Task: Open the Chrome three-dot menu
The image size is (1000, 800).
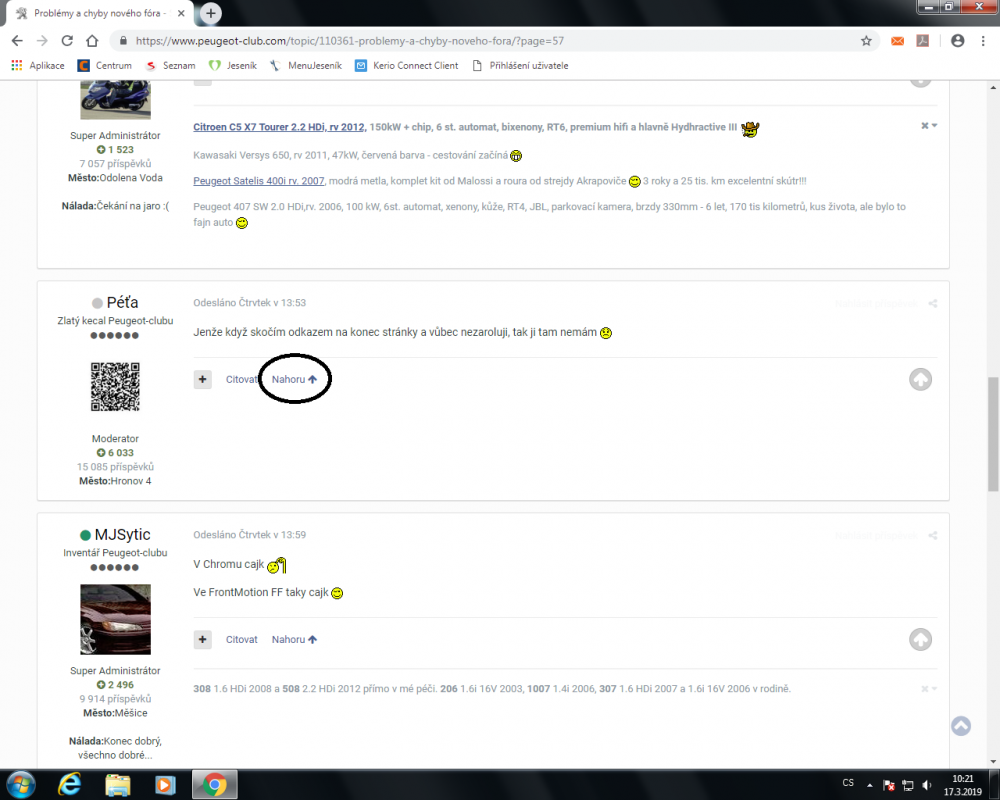Action: 983,41
